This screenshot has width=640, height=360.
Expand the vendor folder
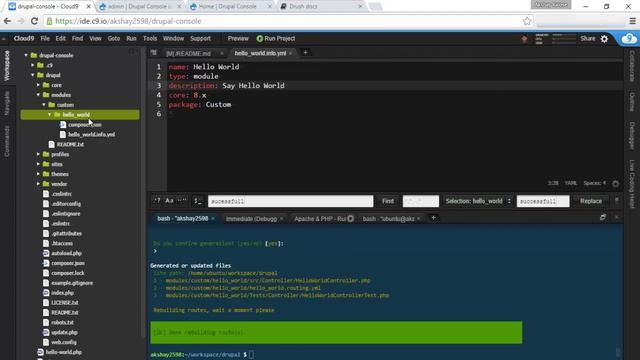pyautogui.click(x=38, y=184)
